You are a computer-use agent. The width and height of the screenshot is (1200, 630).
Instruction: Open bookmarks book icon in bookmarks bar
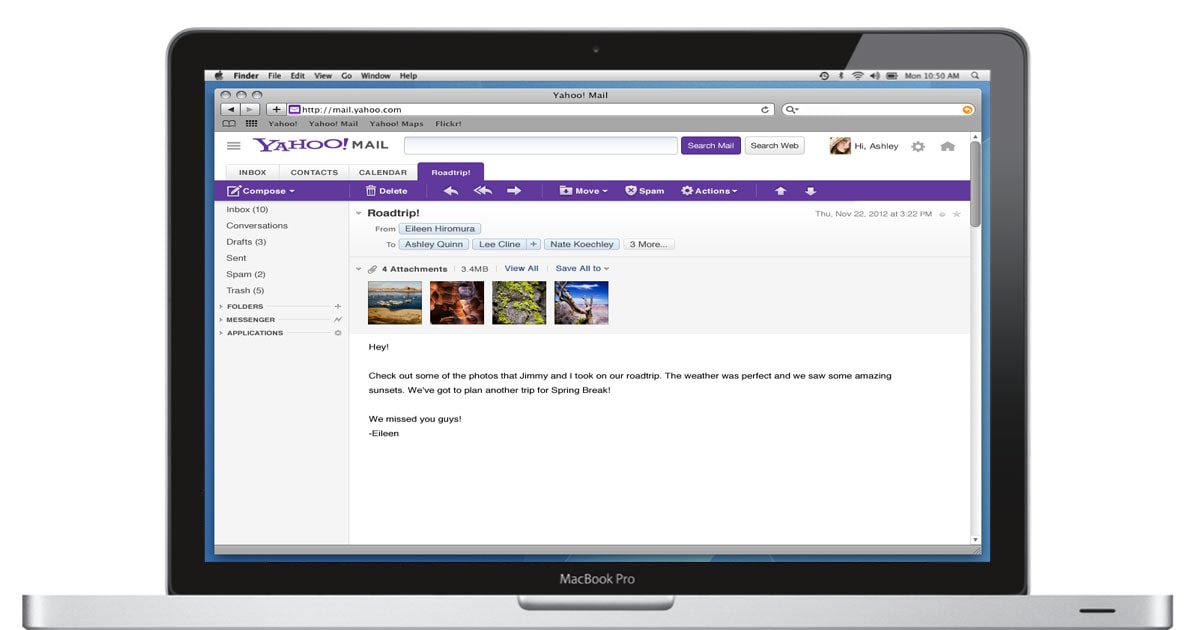point(229,124)
